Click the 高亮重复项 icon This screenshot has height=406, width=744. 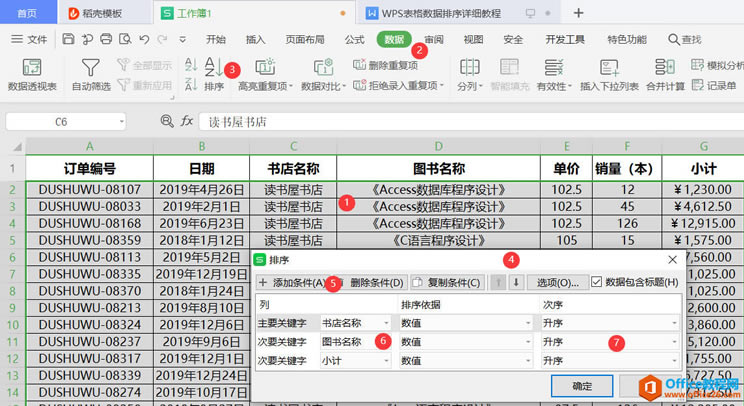coord(265,67)
